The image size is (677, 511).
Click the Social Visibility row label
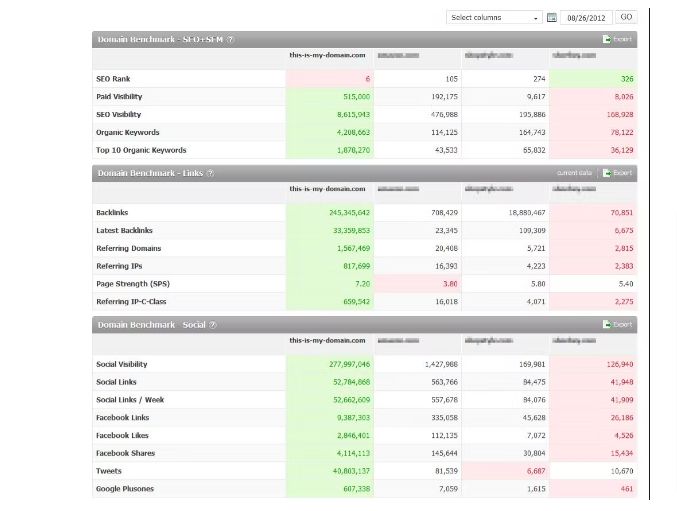click(122, 364)
